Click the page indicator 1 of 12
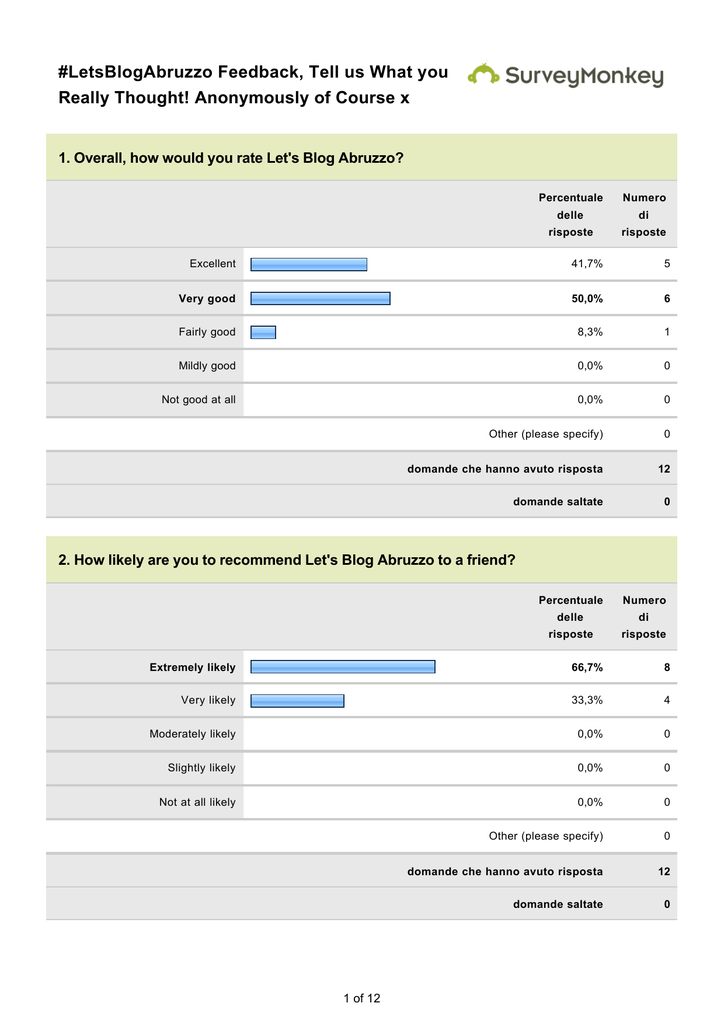Image resolution: width=724 pixels, height=1024 pixels. click(x=362, y=999)
